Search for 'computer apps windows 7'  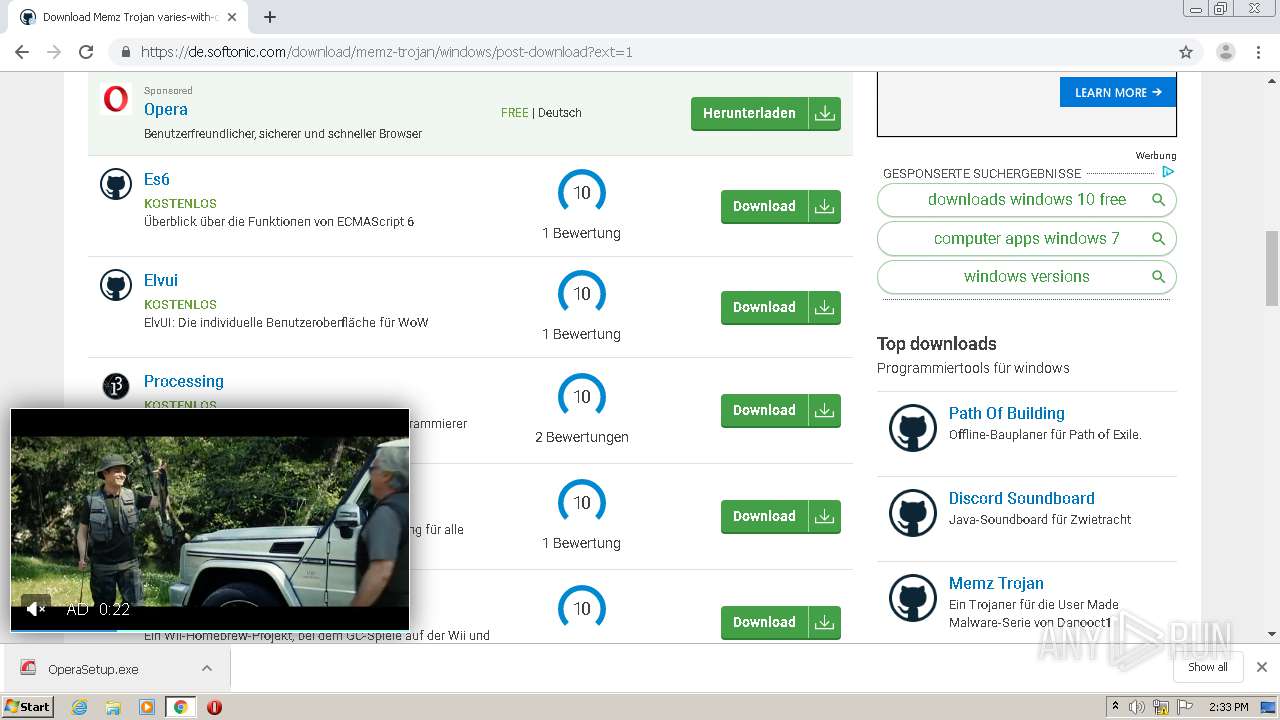1027,239
